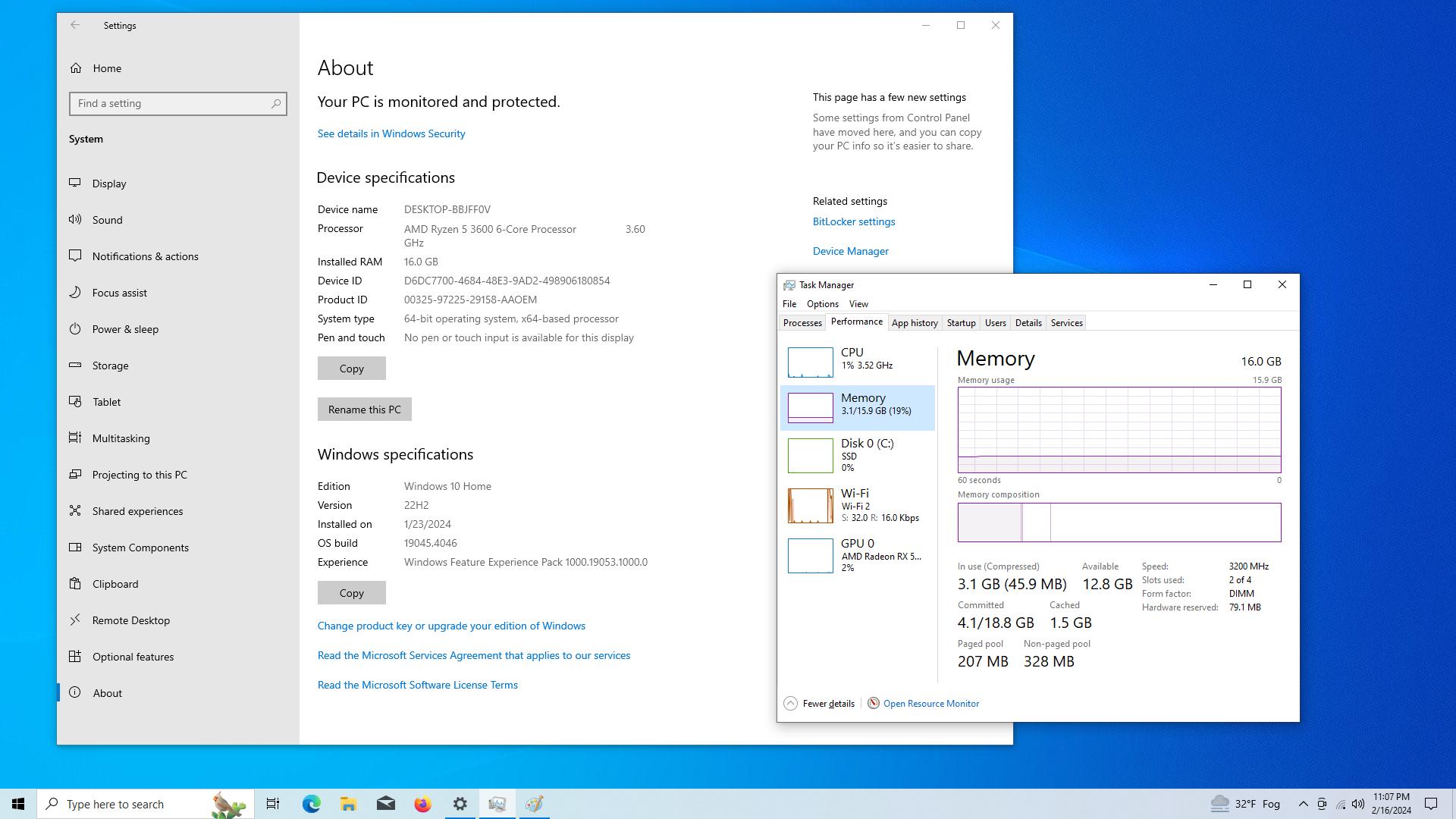Open the notification center icon
This screenshot has width=1456, height=819.
pyautogui.click(x=1431, y=804)
